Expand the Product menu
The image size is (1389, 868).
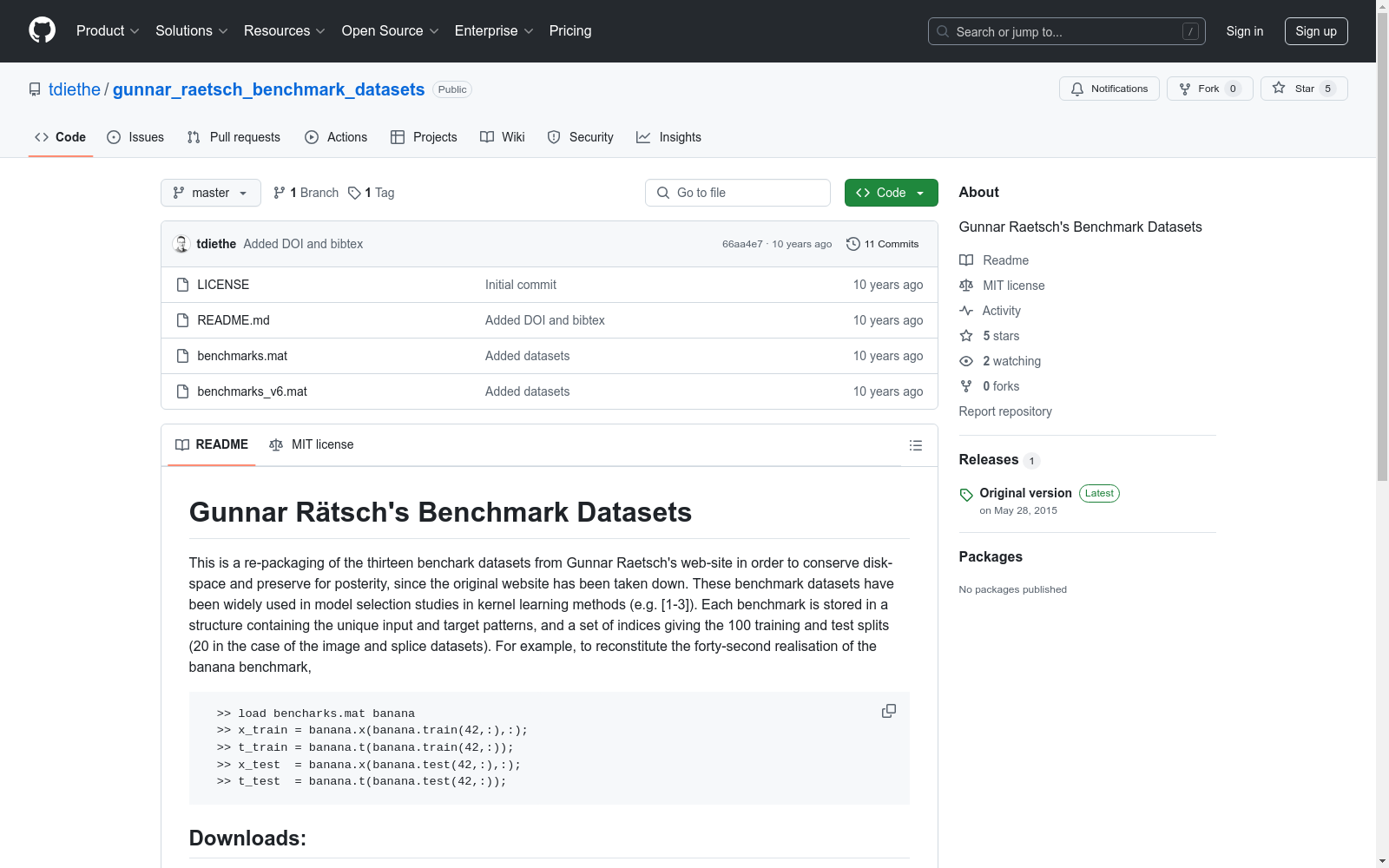[108, 30]
